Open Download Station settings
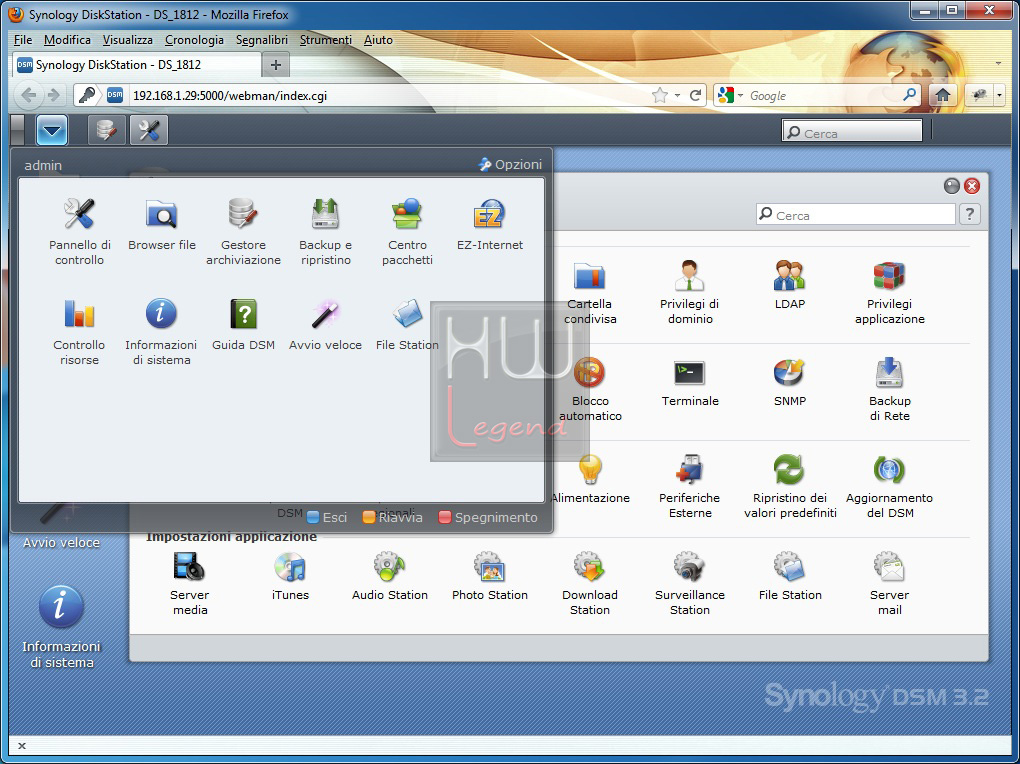Image resolution: width=1020 pixels, height=764 pixels. click(590, 582)
